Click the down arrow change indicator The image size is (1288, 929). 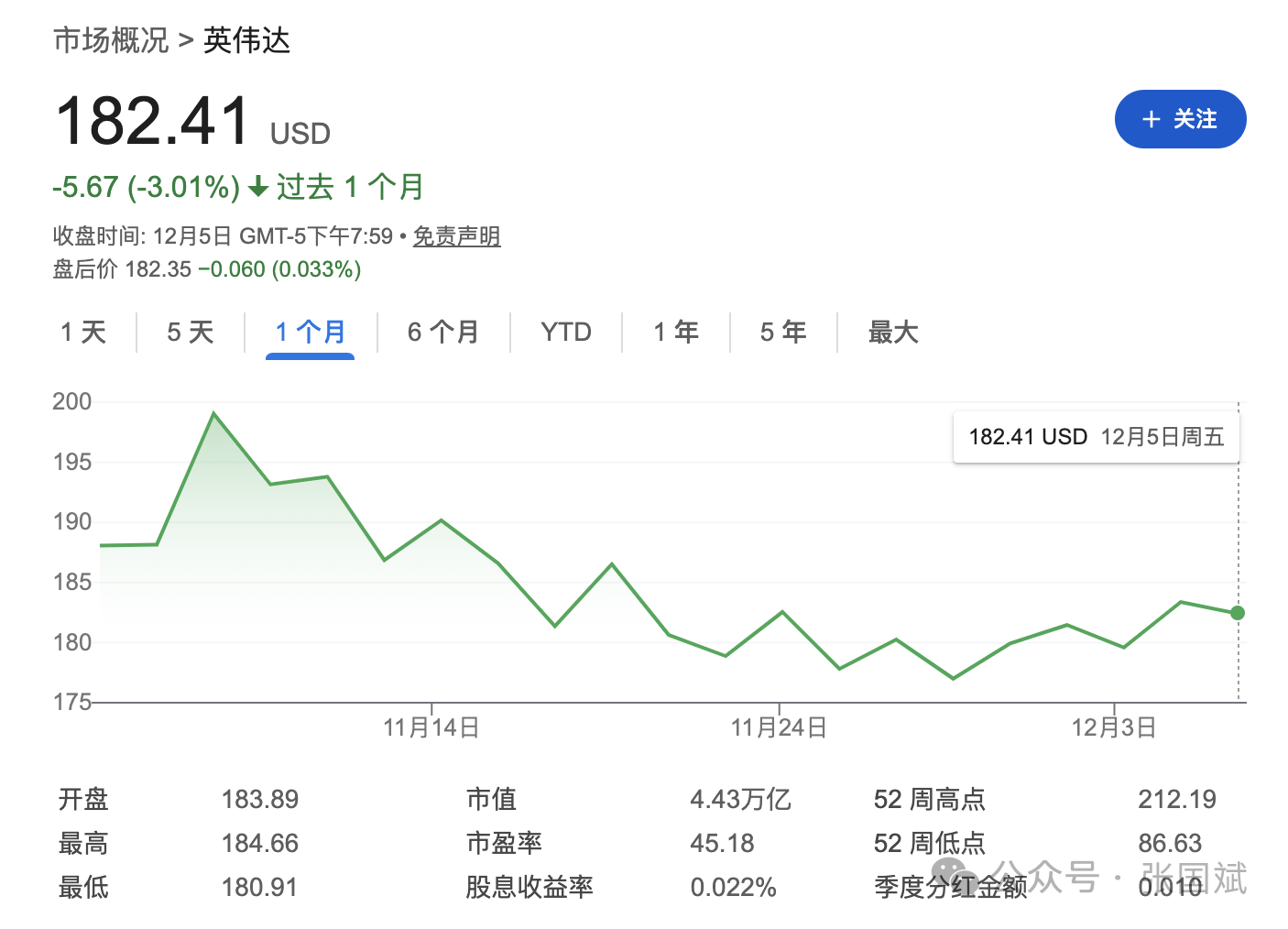[x=258, y=188]
